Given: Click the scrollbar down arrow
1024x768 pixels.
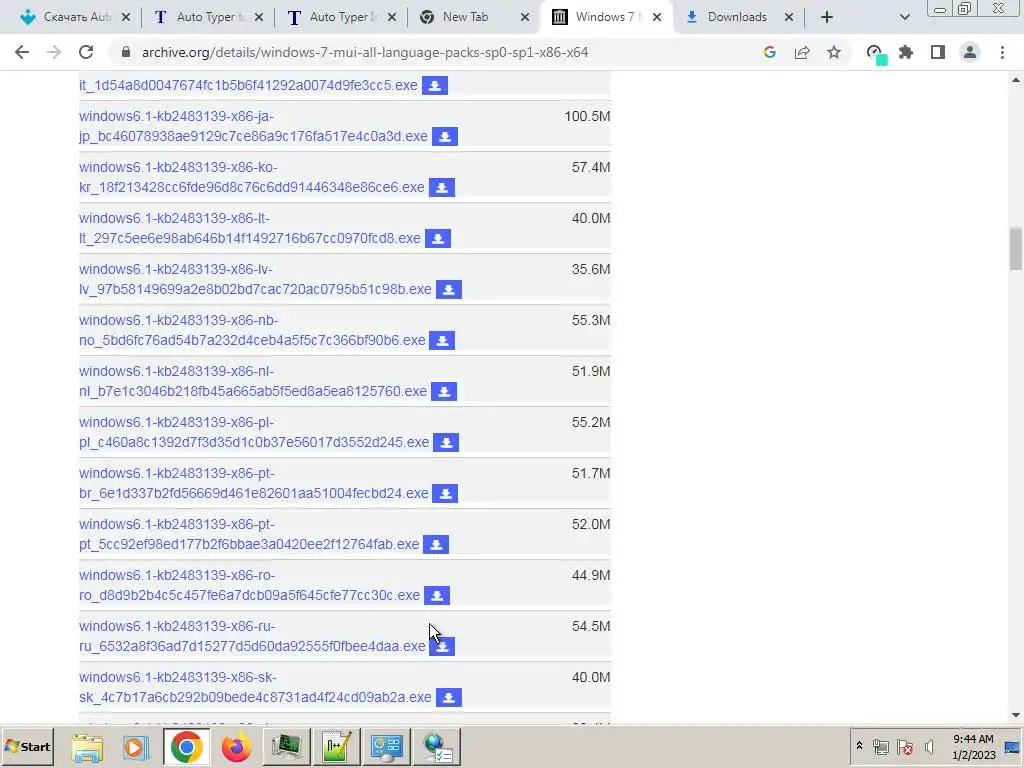Looking at the screenshot, I should click(x=1016, y=716).
